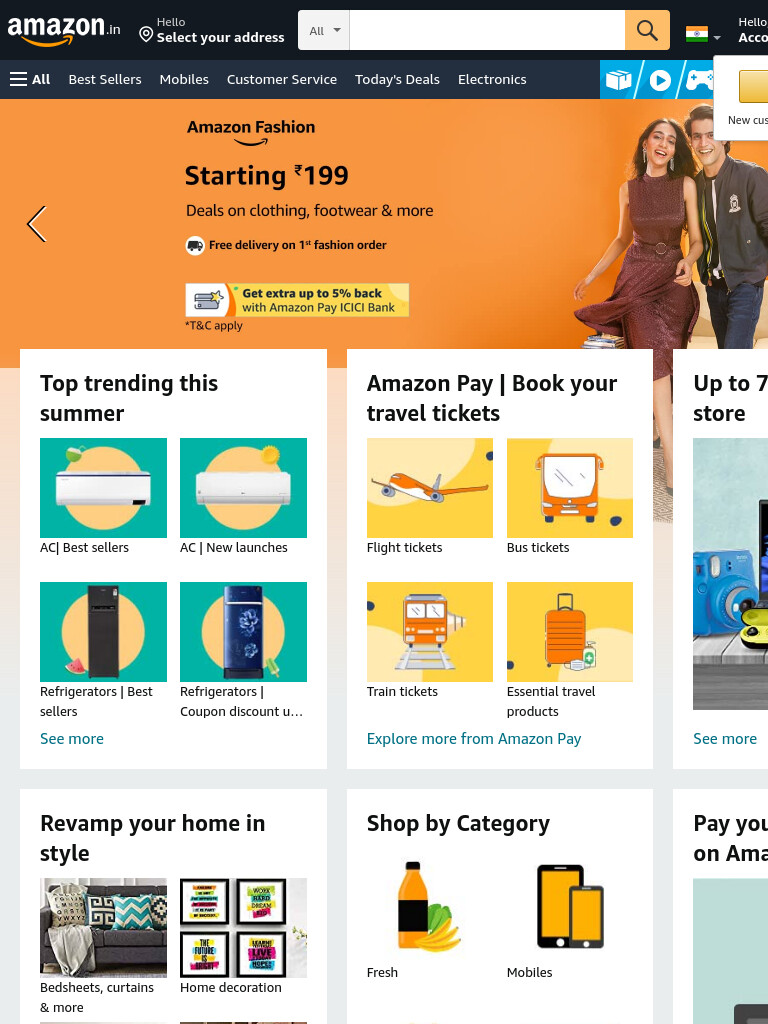Viewport: 768px width, 1024px height.
Task: Click the Mobiles phone icon in categories
Action: tap(569, 906)
